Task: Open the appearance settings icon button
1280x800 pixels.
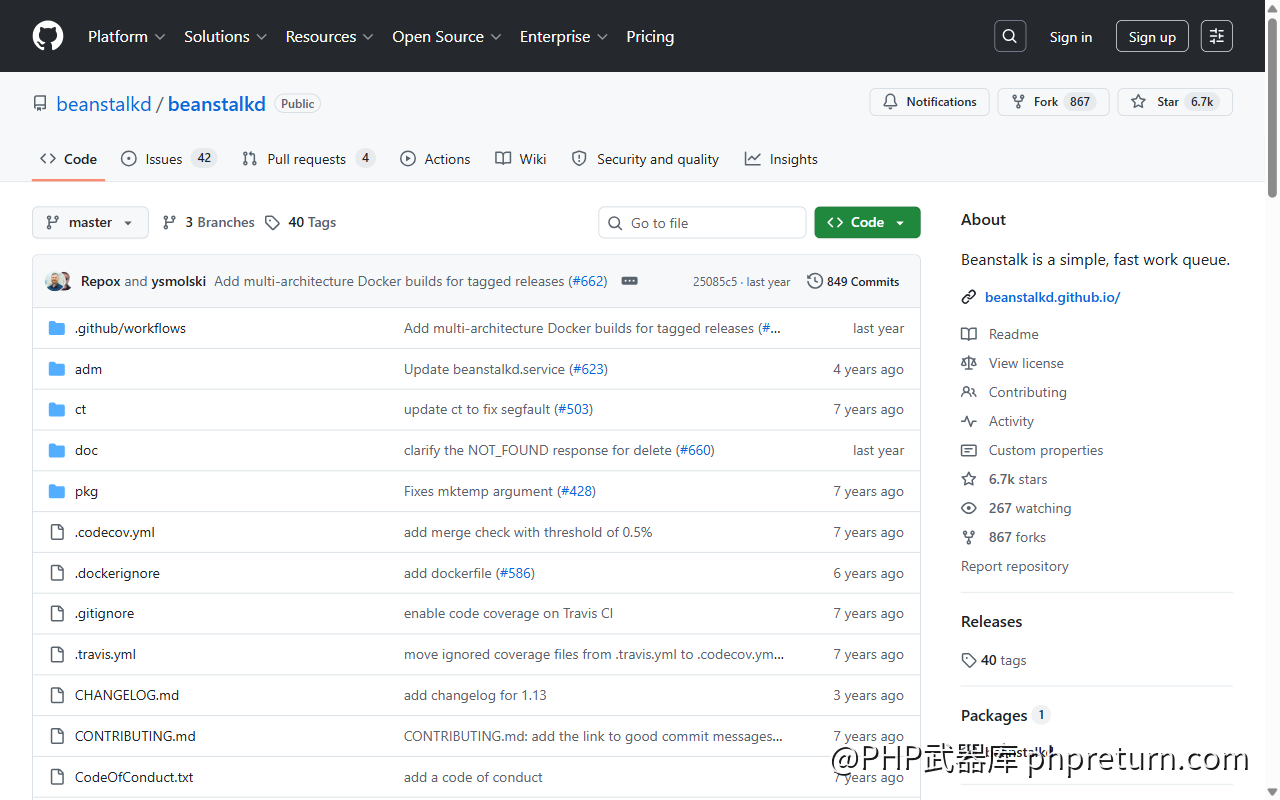Action: tap(1217, 36)
